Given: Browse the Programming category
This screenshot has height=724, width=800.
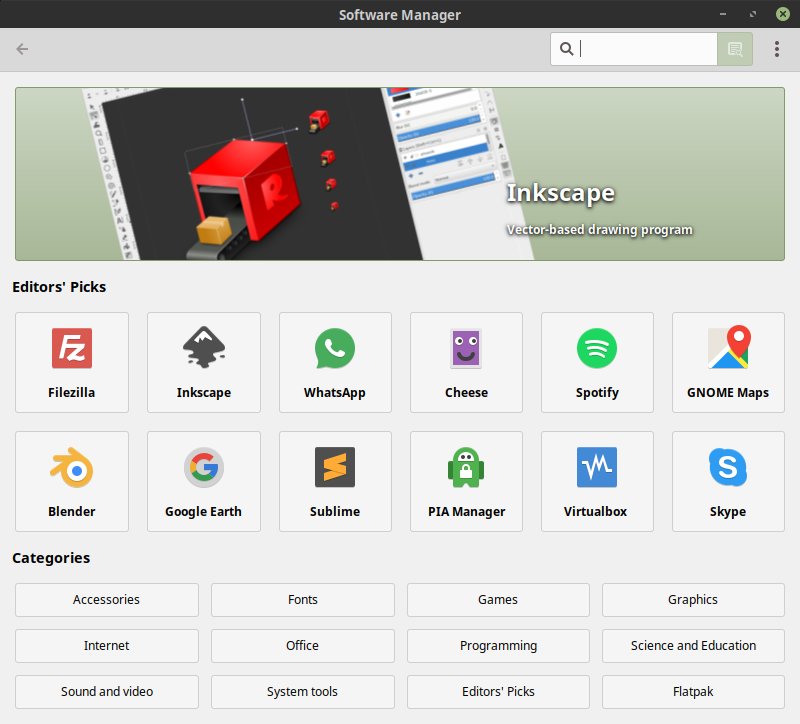Looking at the screenshot, I should [498, 646].
